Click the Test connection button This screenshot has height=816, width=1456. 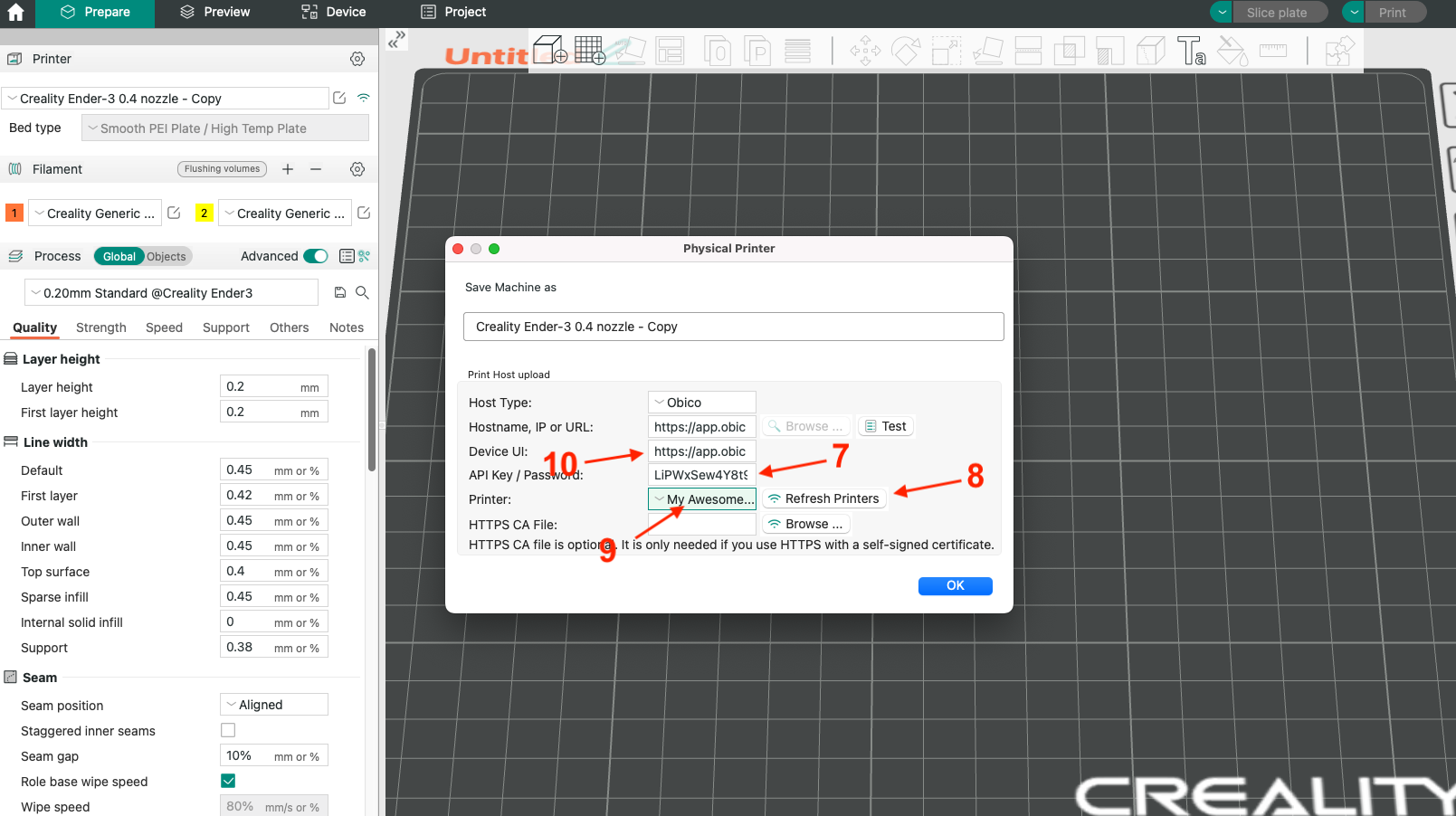coord(885,426)
